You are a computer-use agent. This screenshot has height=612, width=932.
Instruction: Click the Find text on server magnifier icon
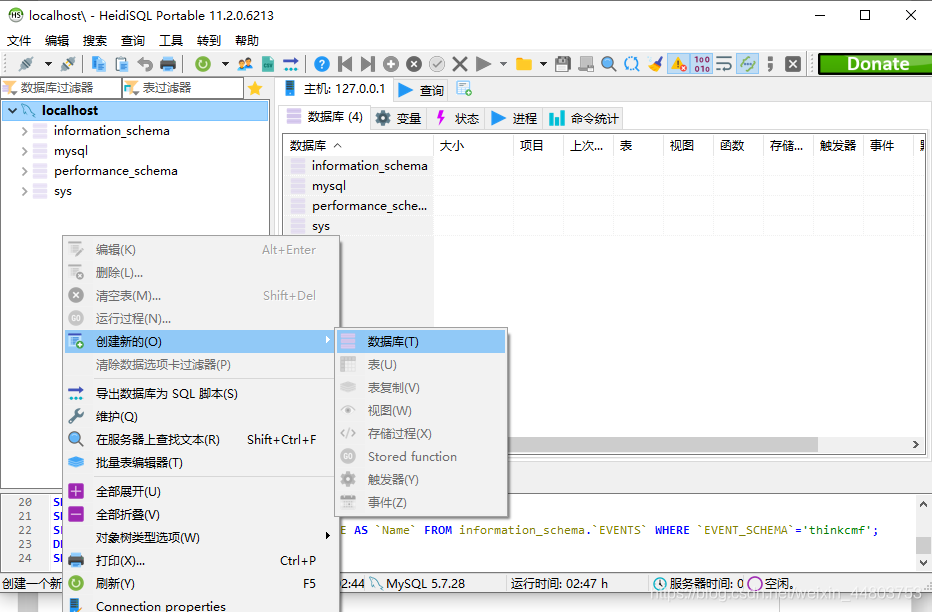609,64
